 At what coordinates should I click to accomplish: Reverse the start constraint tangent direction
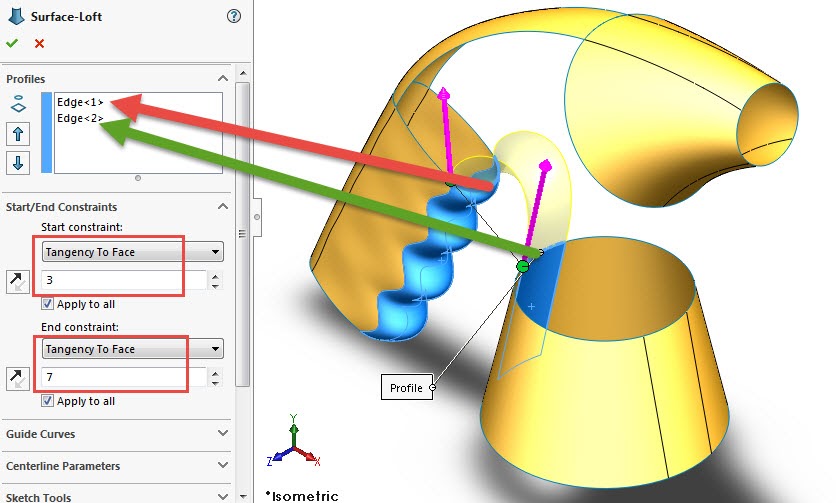(17, 282)
